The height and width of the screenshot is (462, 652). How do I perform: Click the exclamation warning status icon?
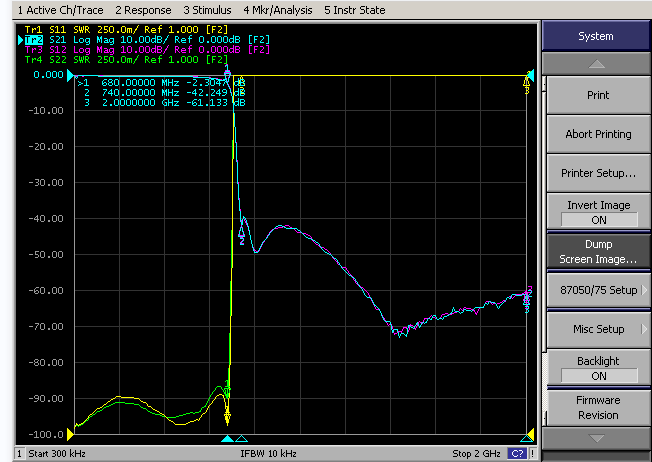(532, 453)
